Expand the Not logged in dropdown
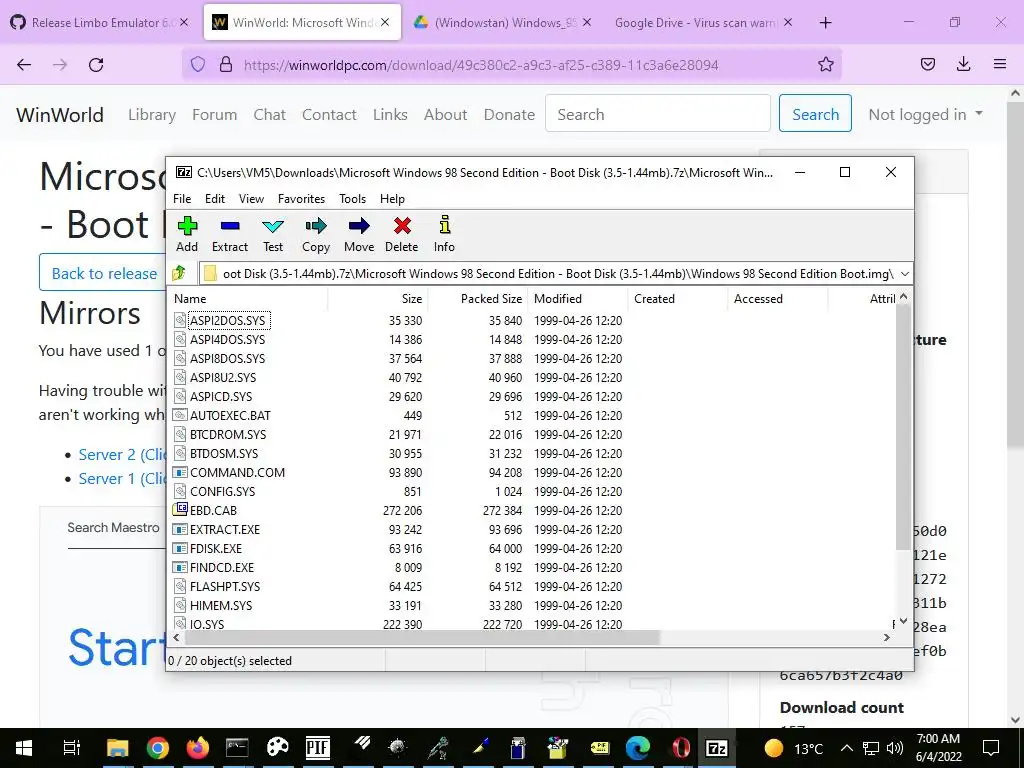The width and height of the screenshot is (1024, 768). click(x=925, y=114)
